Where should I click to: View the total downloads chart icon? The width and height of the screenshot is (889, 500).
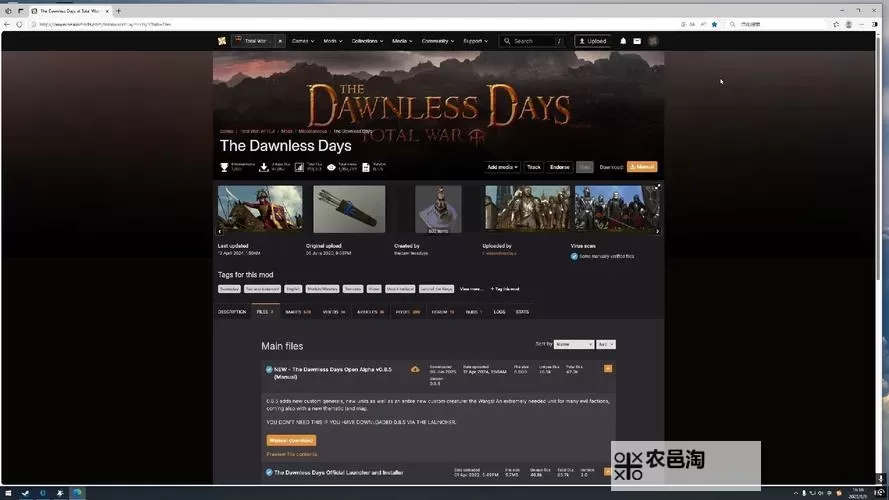[x=299, y=167]
